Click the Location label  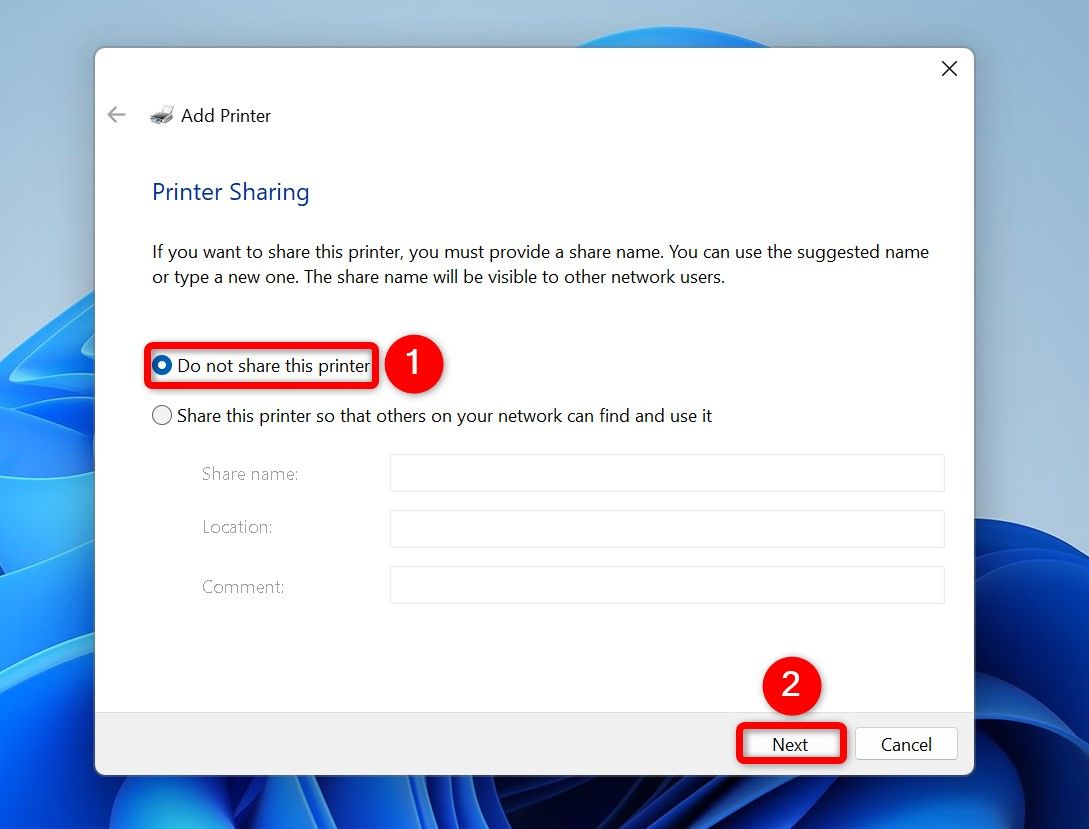click(x=237, y=527)
